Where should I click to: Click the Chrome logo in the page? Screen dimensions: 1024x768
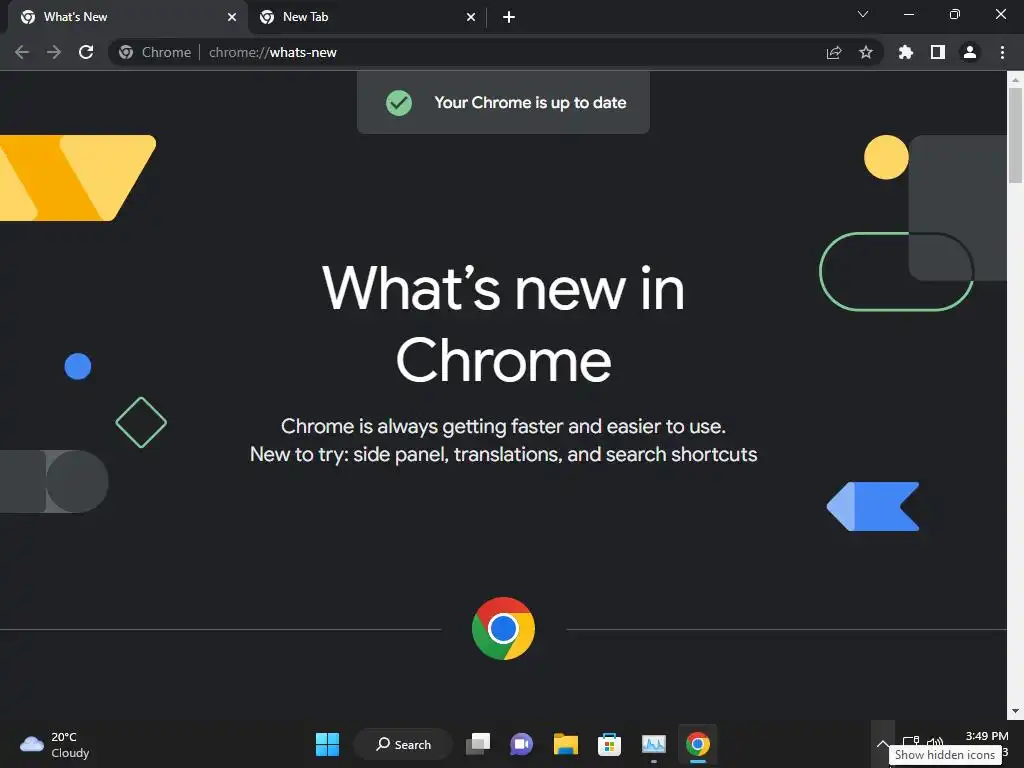503,629
